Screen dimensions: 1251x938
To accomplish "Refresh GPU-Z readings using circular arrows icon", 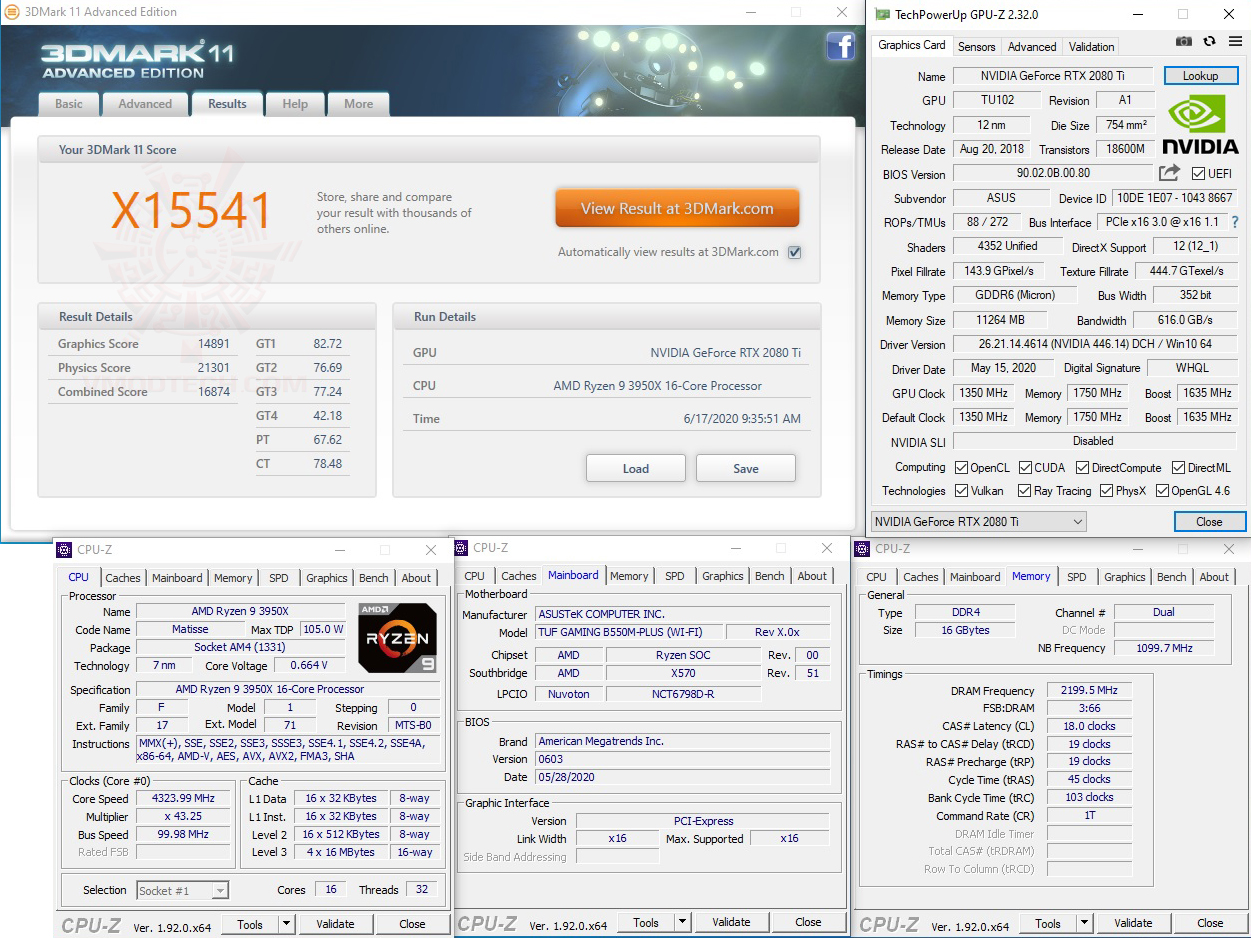I will point(1209,41).
